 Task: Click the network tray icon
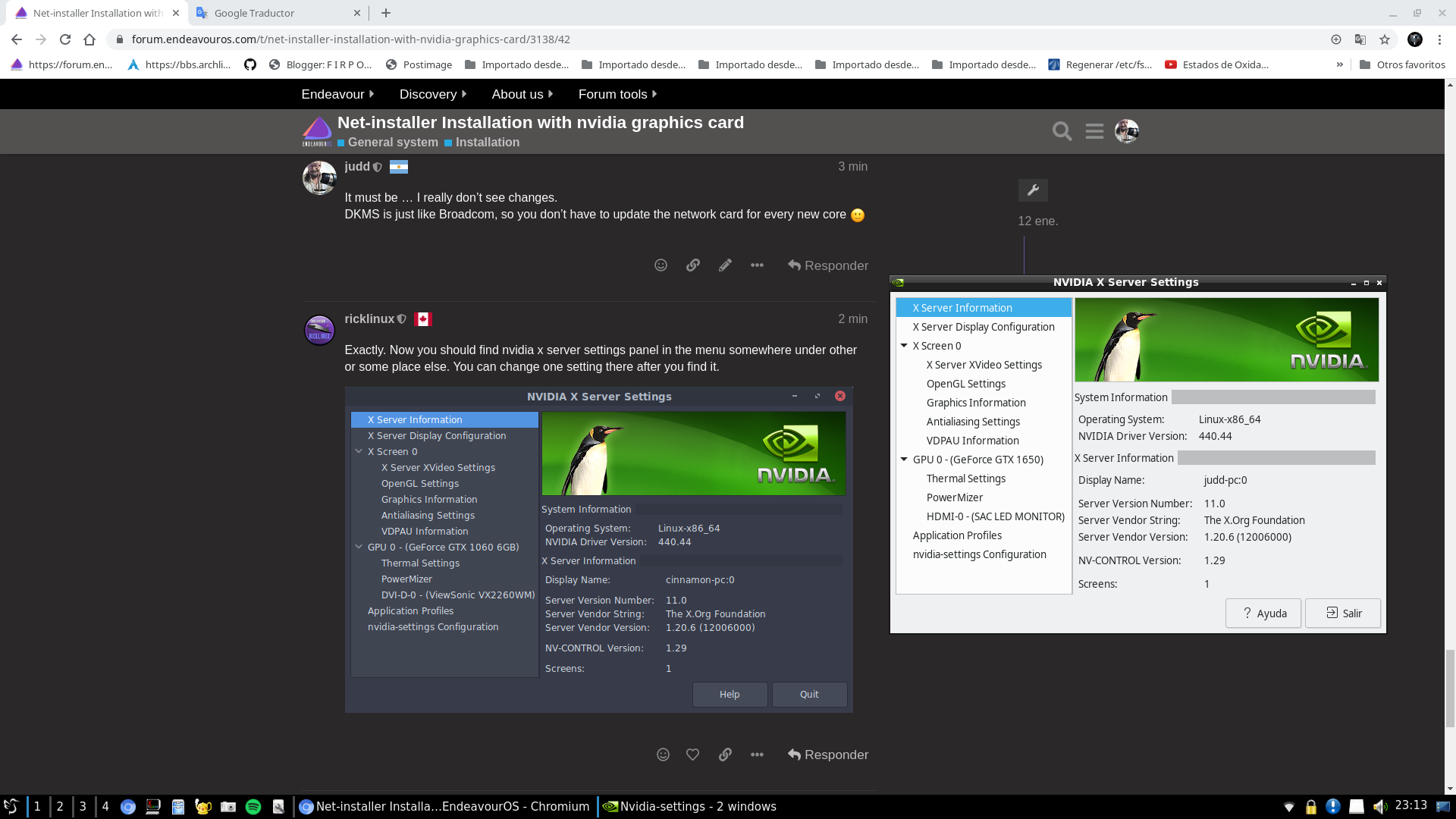[x=1288, y=807]
